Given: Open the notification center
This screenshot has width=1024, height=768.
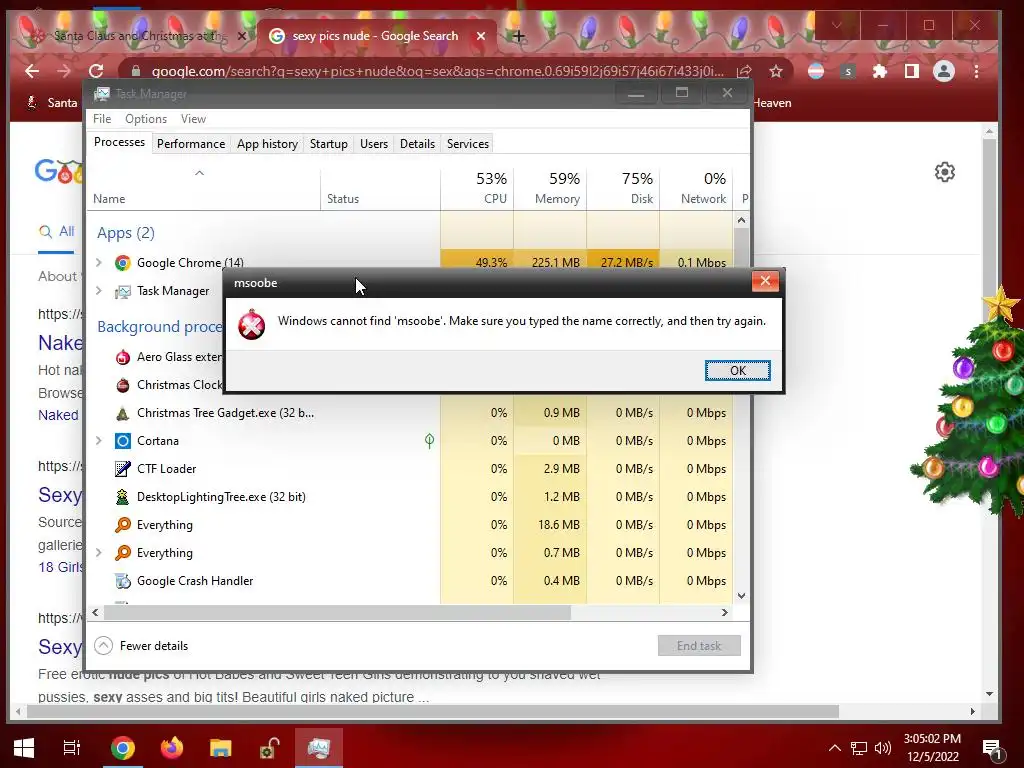Looking at the screenshot, I should [x=992, y=749].
